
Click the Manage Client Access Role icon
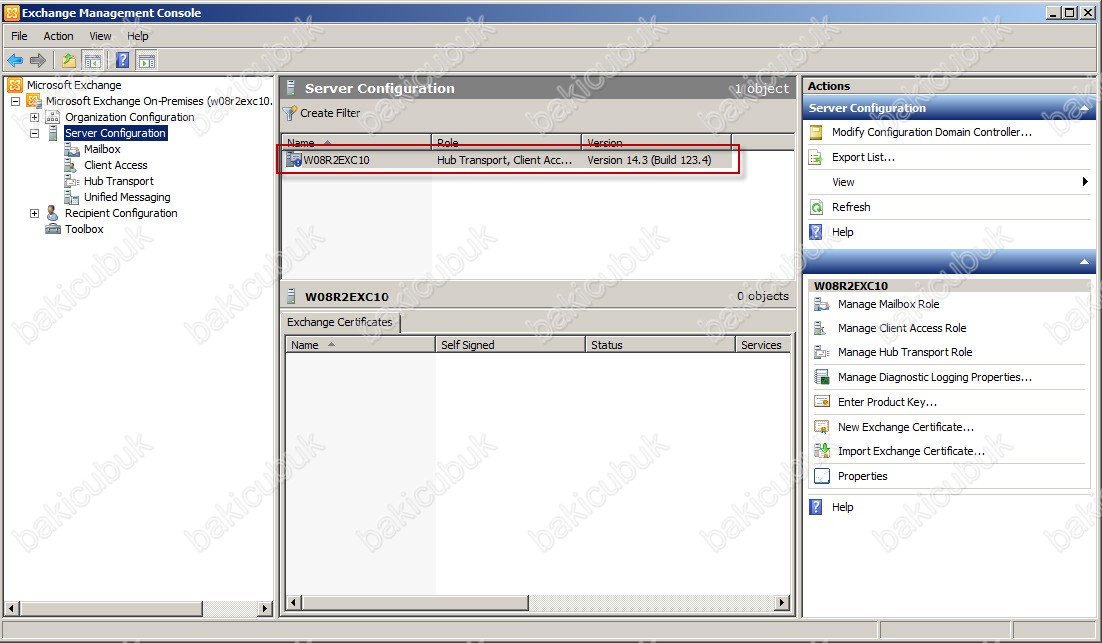820,328
